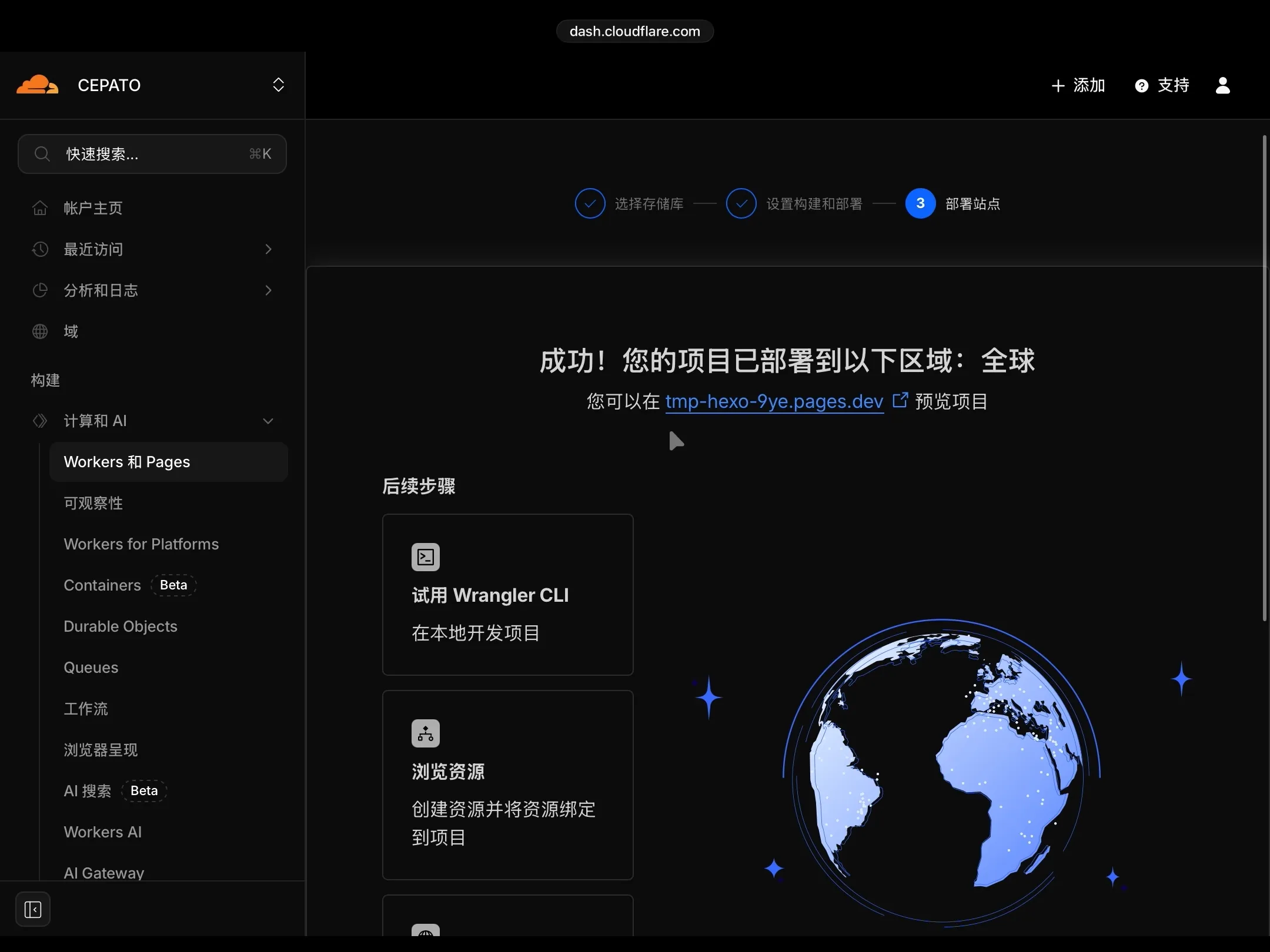Click the 快速搜索 search field
Image resolution: width=1270 pixels, height=952 pixels.
pos(152,154)
